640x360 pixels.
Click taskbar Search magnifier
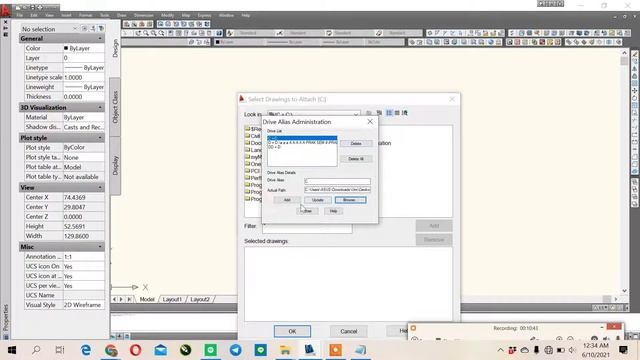[36, 350]
